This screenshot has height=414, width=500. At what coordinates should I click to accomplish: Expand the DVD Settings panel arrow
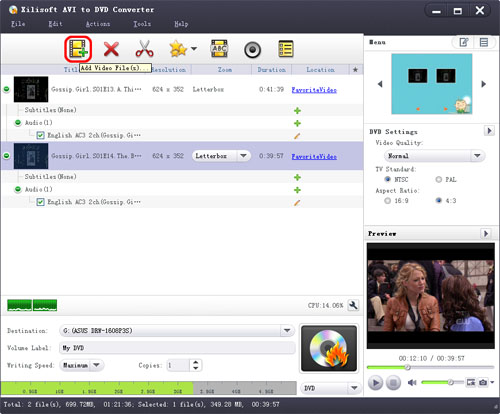489,131
